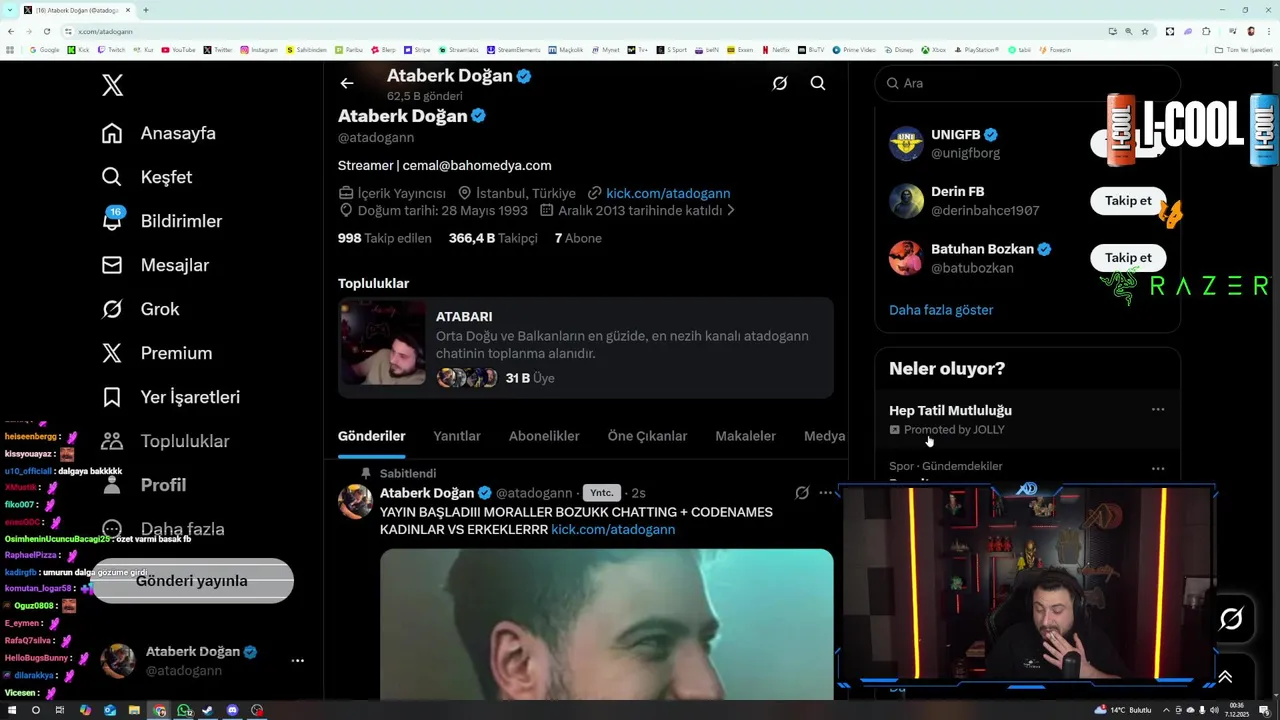Reload the page in Chrome
Viewport: 1280px width, 720px height.
[x=49, y=31]
